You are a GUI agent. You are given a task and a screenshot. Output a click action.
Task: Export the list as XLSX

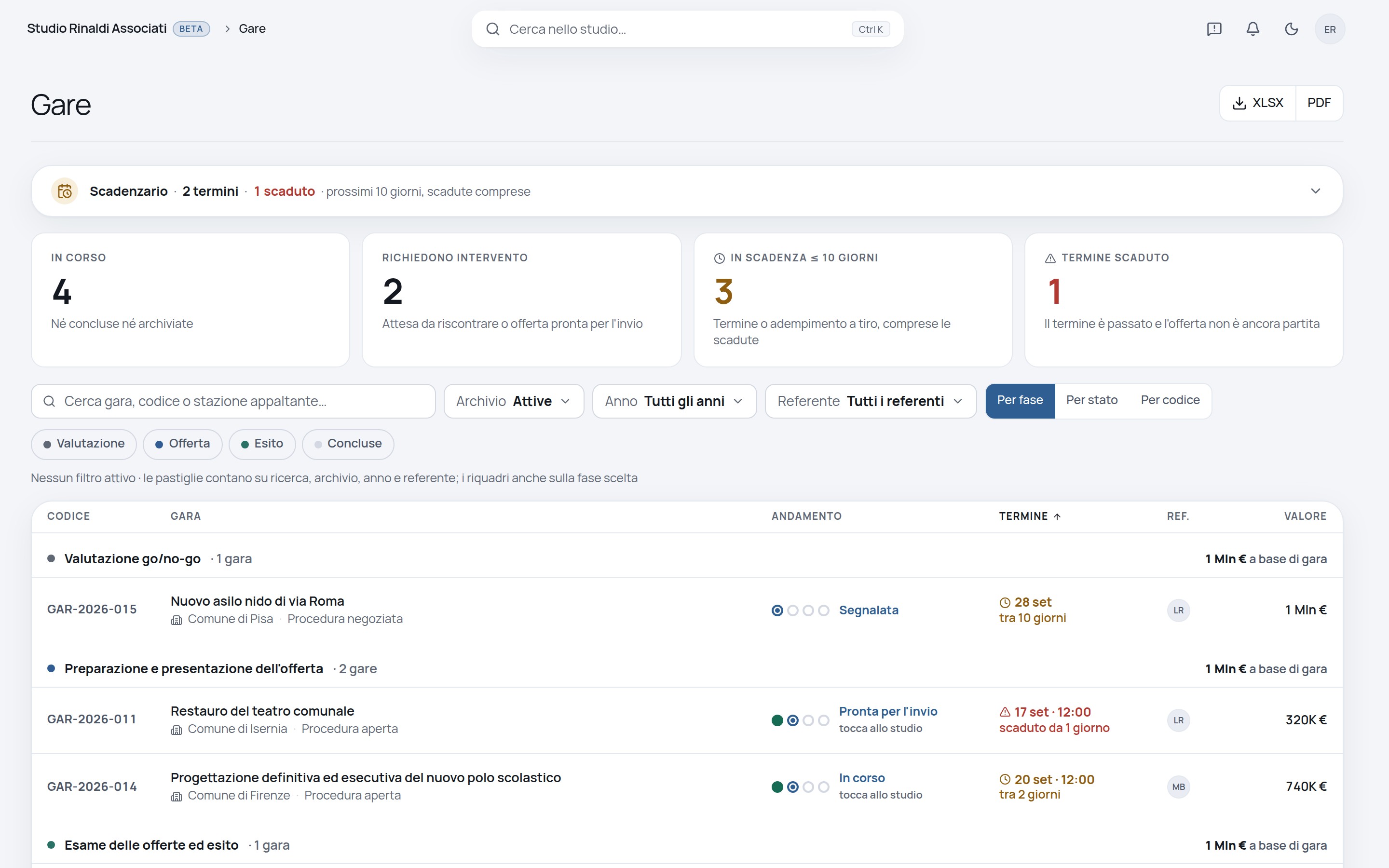[x=1257, y=103]
